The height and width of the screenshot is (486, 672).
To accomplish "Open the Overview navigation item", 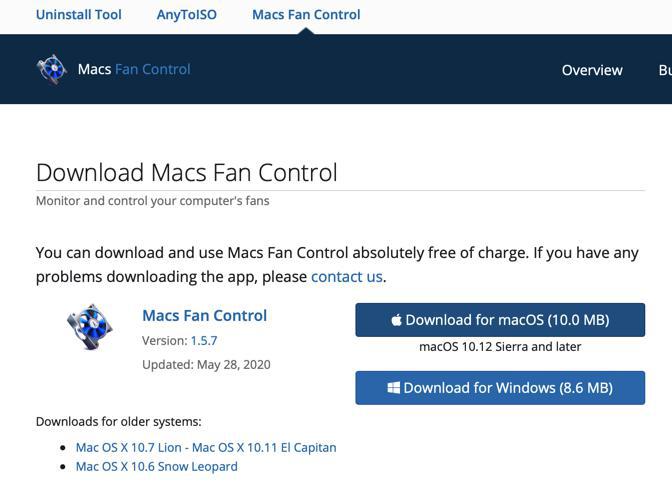I will [592, 70].
